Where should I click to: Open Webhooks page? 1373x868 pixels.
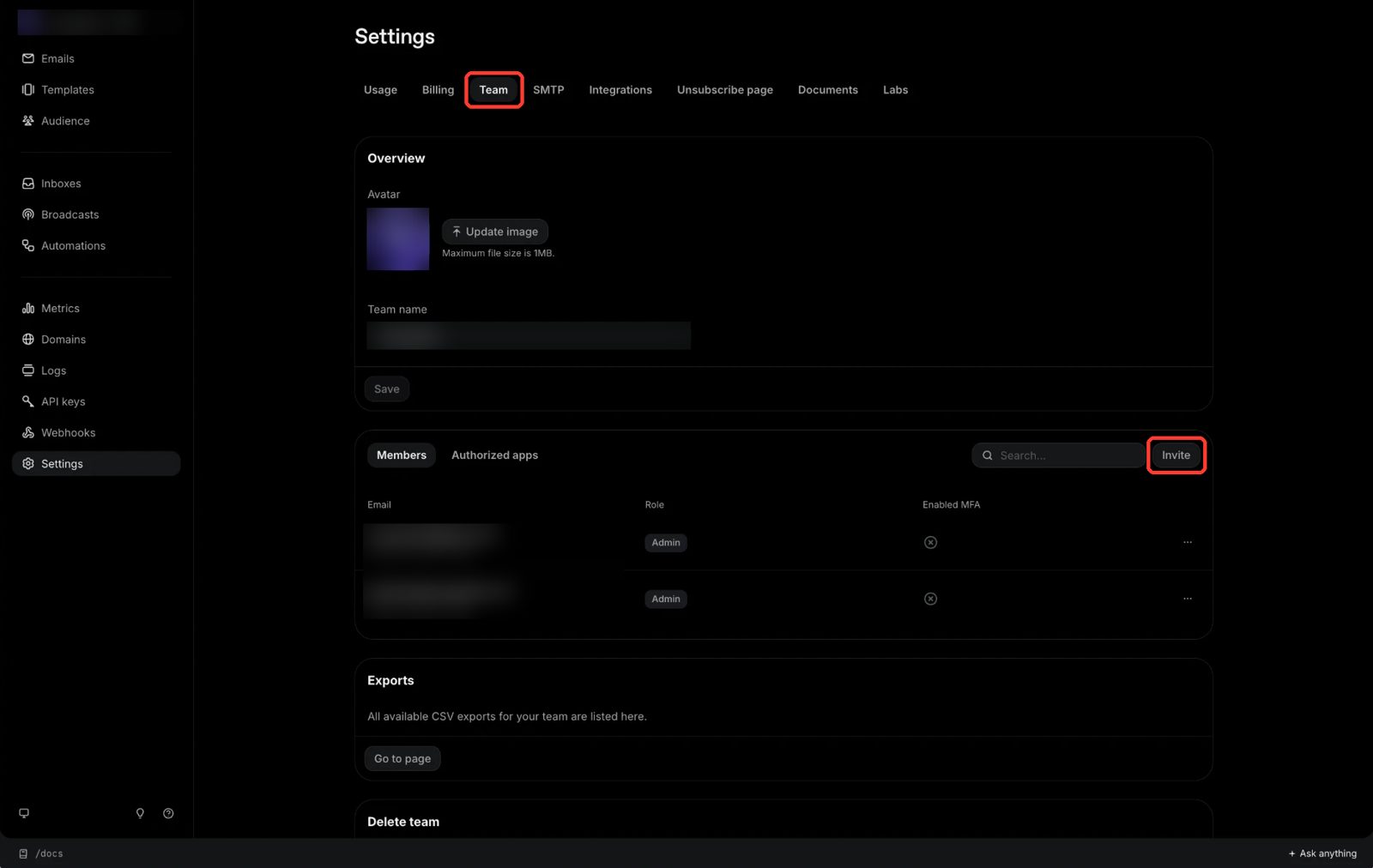tap(58, 432)
